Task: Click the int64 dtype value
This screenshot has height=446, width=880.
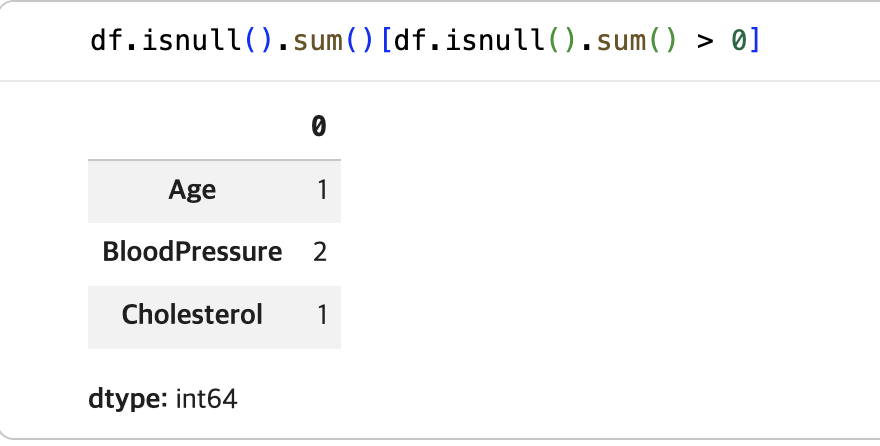Action: [207, 399]
